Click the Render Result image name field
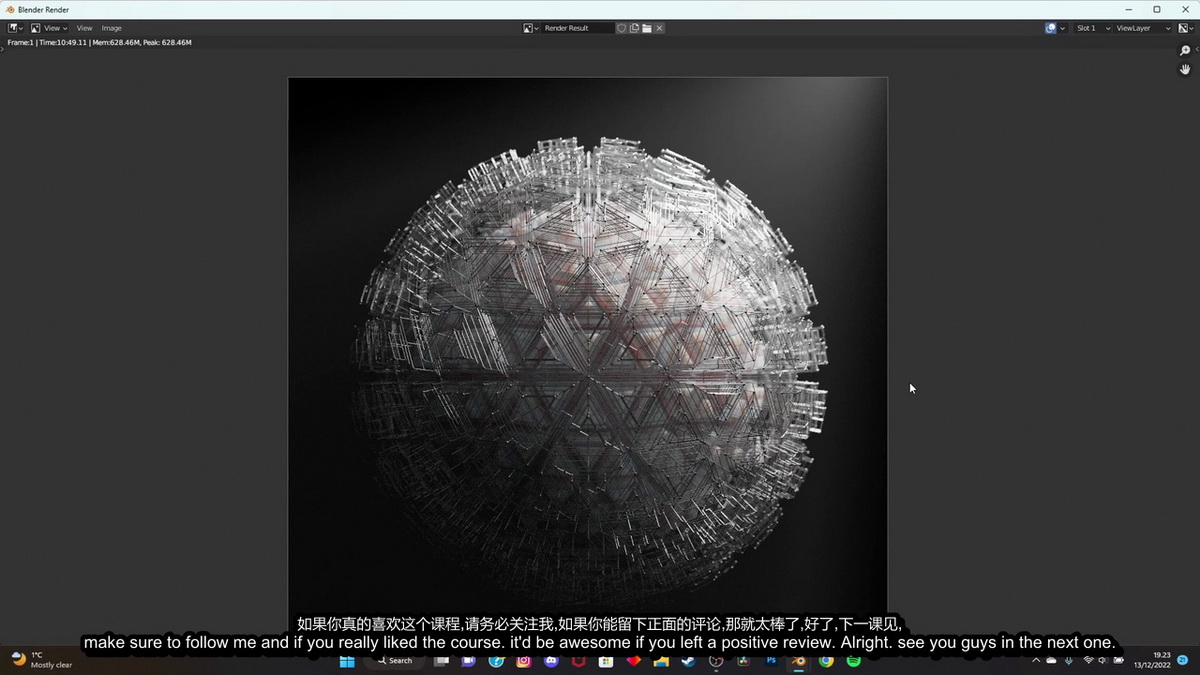This screenshot has width=1200, height=675. point(577,28)
